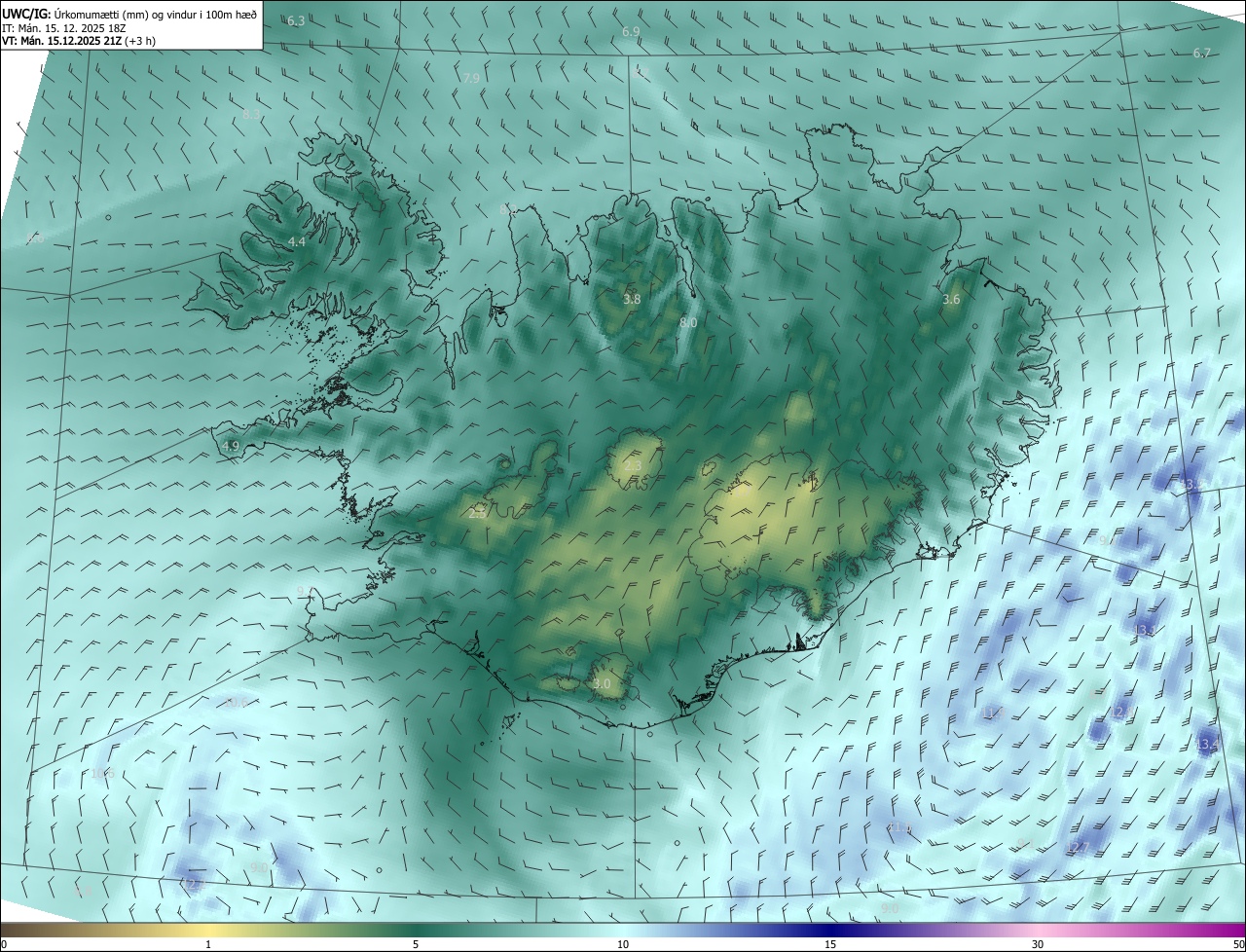Select the 6.3 value at top left
This screenshot has width=1246, height=952.
(296, 20)
